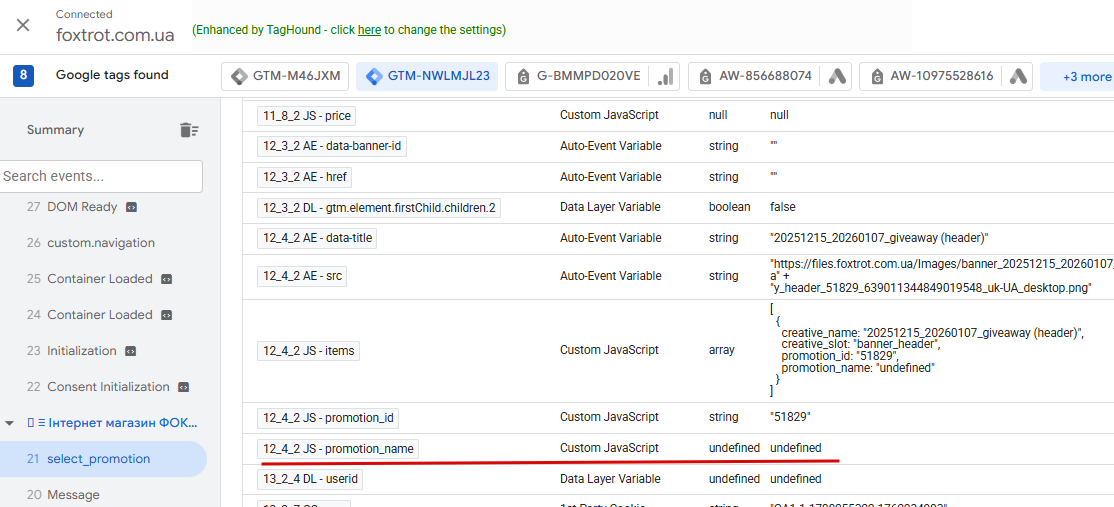Select the AW-856688074 tag tab
The height and width of the screenshot is (507, 1114).
point(754,76)
